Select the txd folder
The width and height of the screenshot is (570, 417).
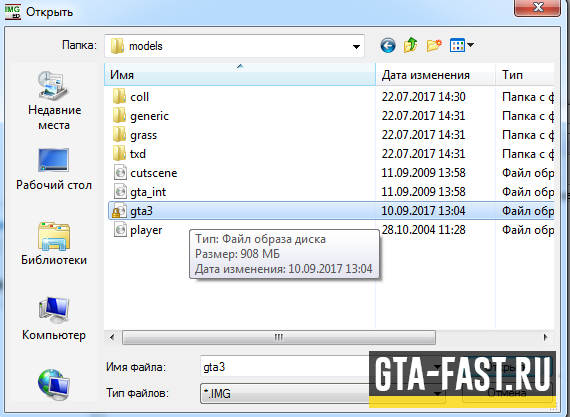coord(129,154)
